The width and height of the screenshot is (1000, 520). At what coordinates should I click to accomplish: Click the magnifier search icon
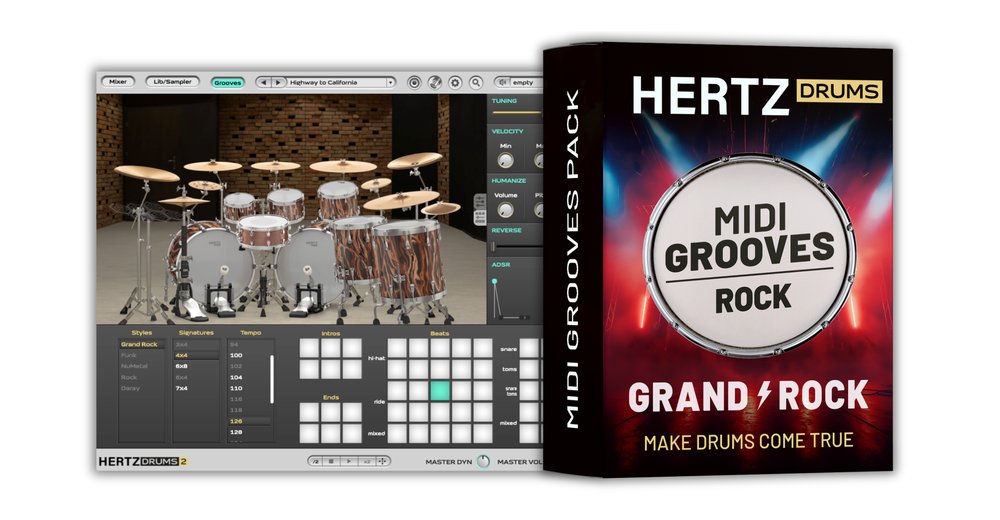476,82
